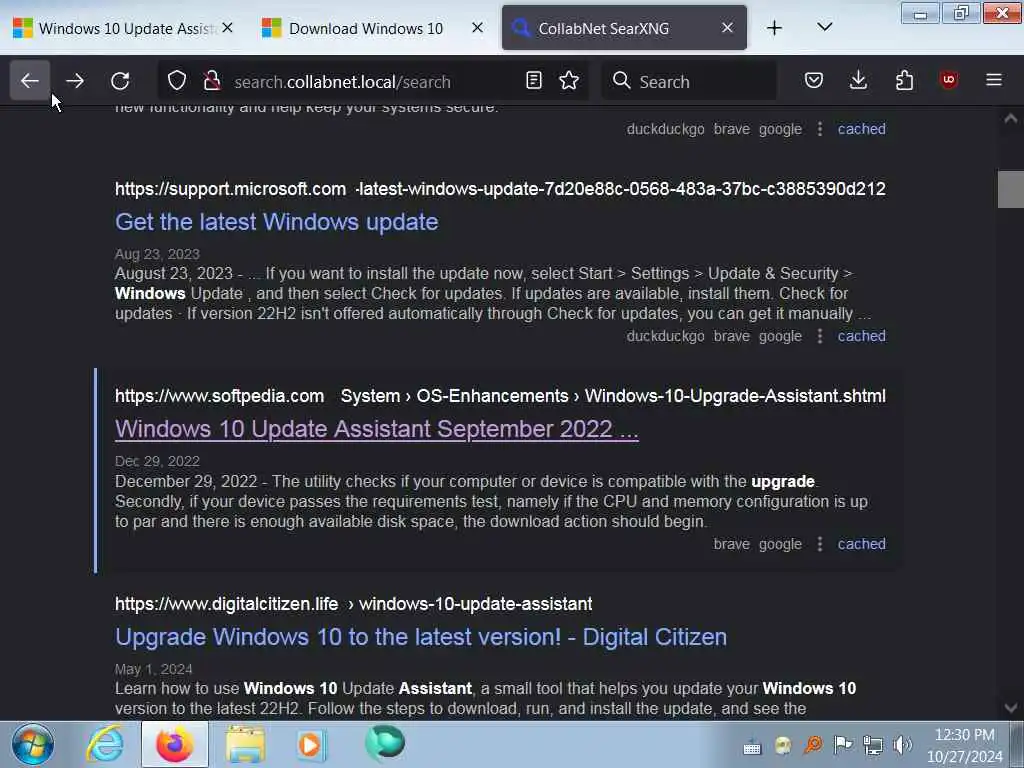1024x768 pixels.
Task: Open the Downloads panel icon
Action: point(859,81)
